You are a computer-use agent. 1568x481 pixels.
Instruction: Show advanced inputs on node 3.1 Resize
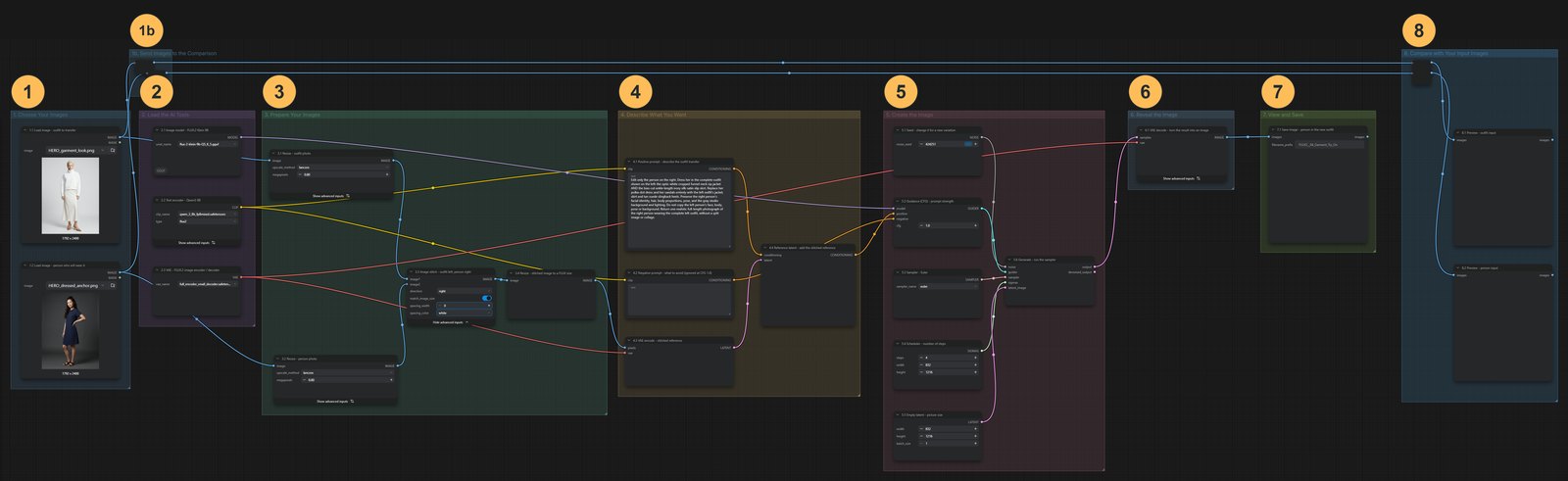[331, 196]
